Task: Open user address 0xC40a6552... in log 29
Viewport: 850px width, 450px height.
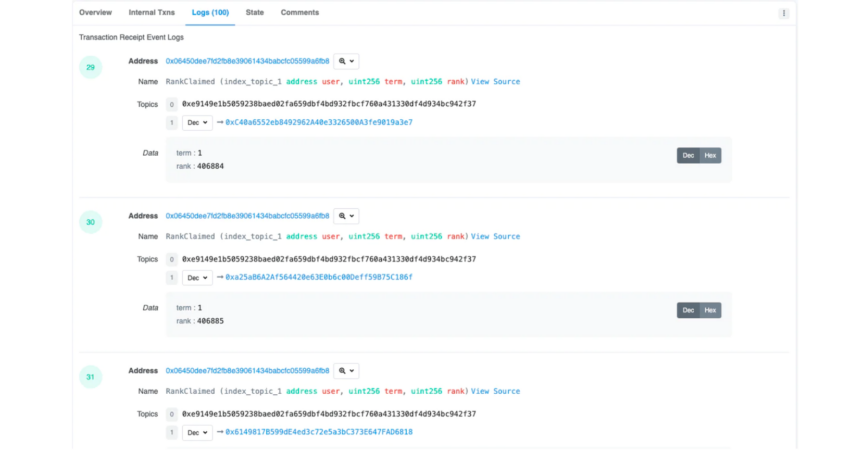Action: [319, 123]
